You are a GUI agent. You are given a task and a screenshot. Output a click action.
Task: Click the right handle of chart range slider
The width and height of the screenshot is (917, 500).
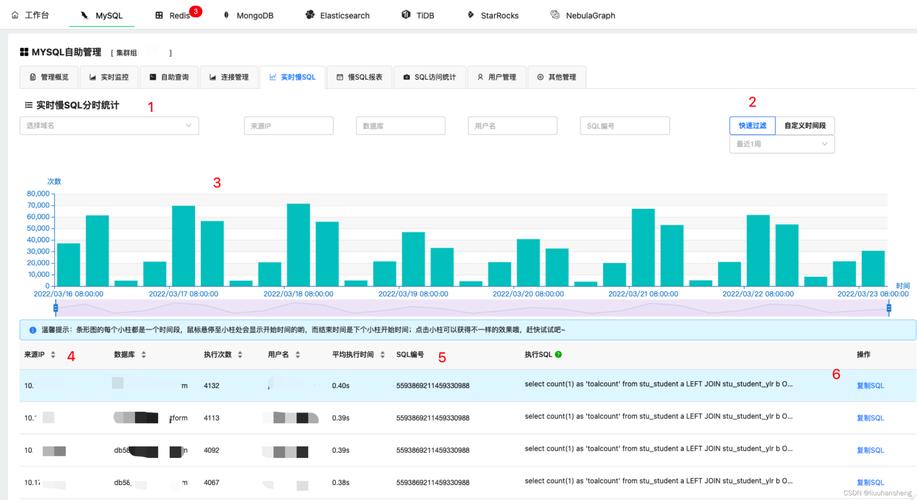pos(888,308)
